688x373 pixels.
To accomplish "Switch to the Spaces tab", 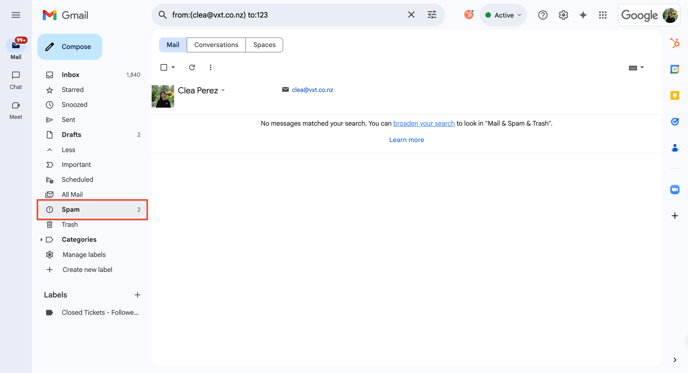I will 264,45.
